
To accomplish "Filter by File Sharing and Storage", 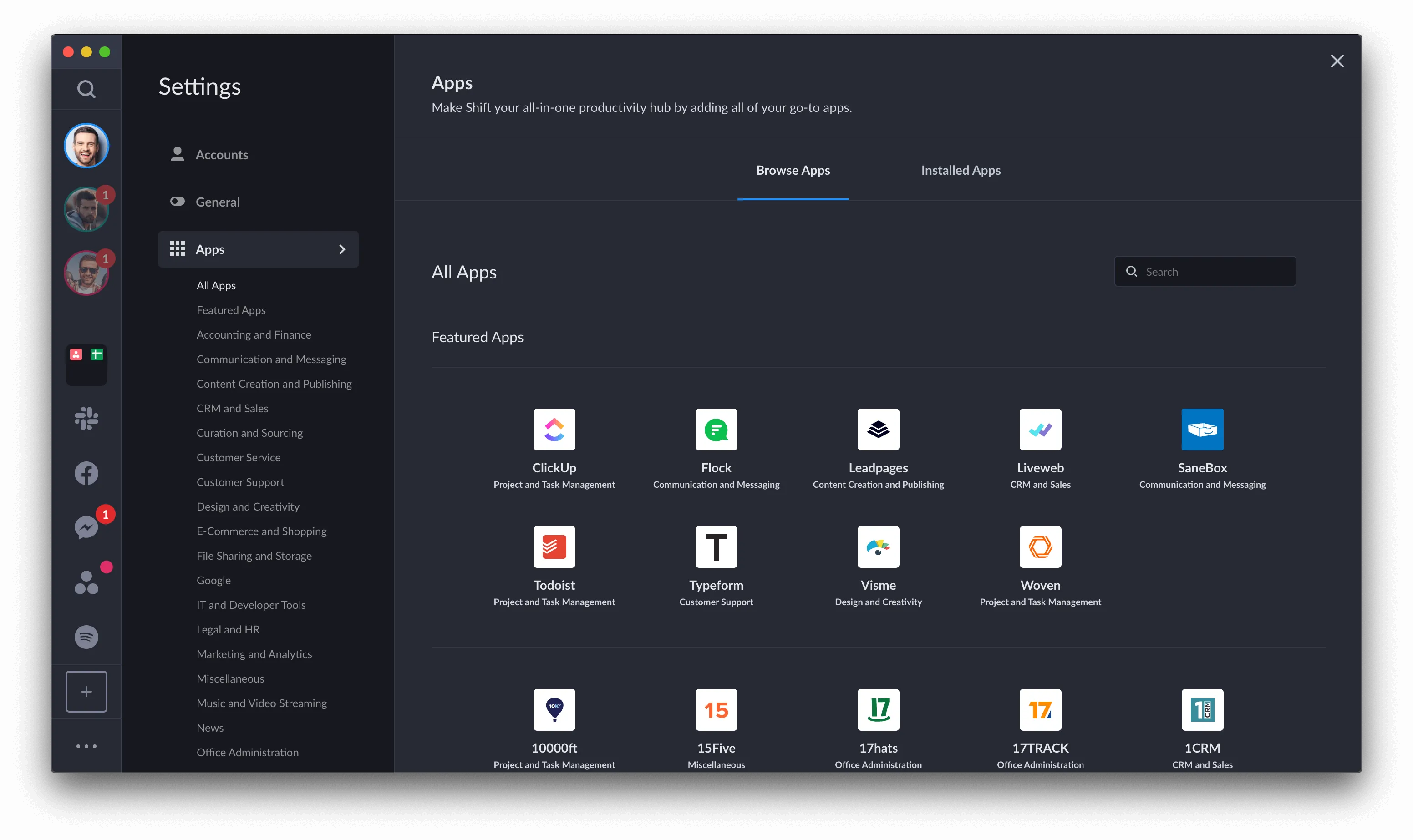I will [254, 556].
